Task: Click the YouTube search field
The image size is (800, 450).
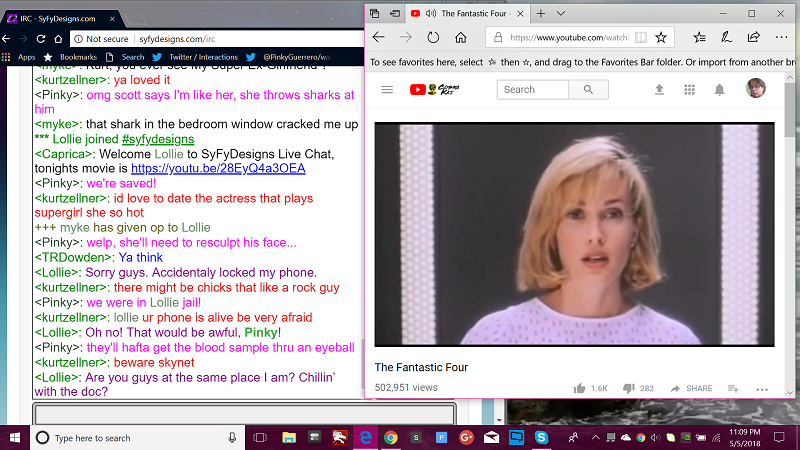Action: pyautogui.click(x=533, y=90)
